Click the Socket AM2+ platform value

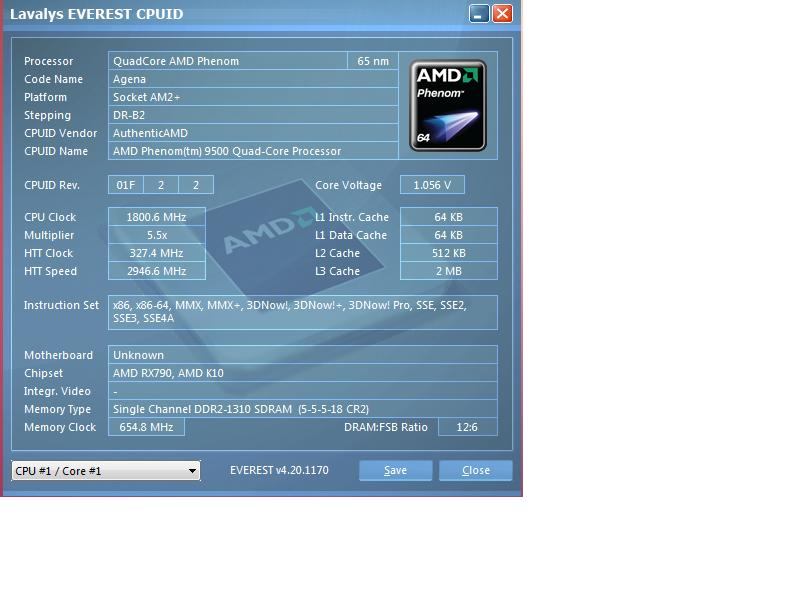tap(253, 97)
